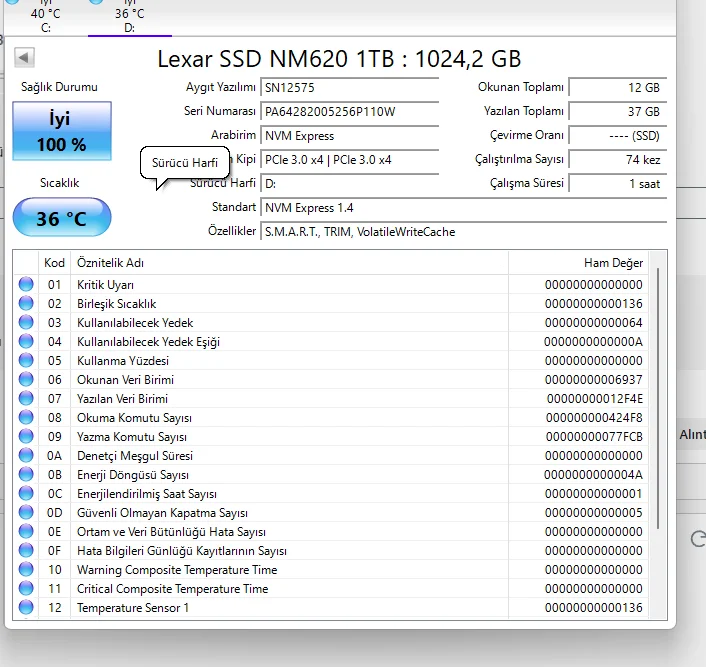Switch to the D: drive tab
Viewport: 706px width, 667px height.
tap(128, 18)
